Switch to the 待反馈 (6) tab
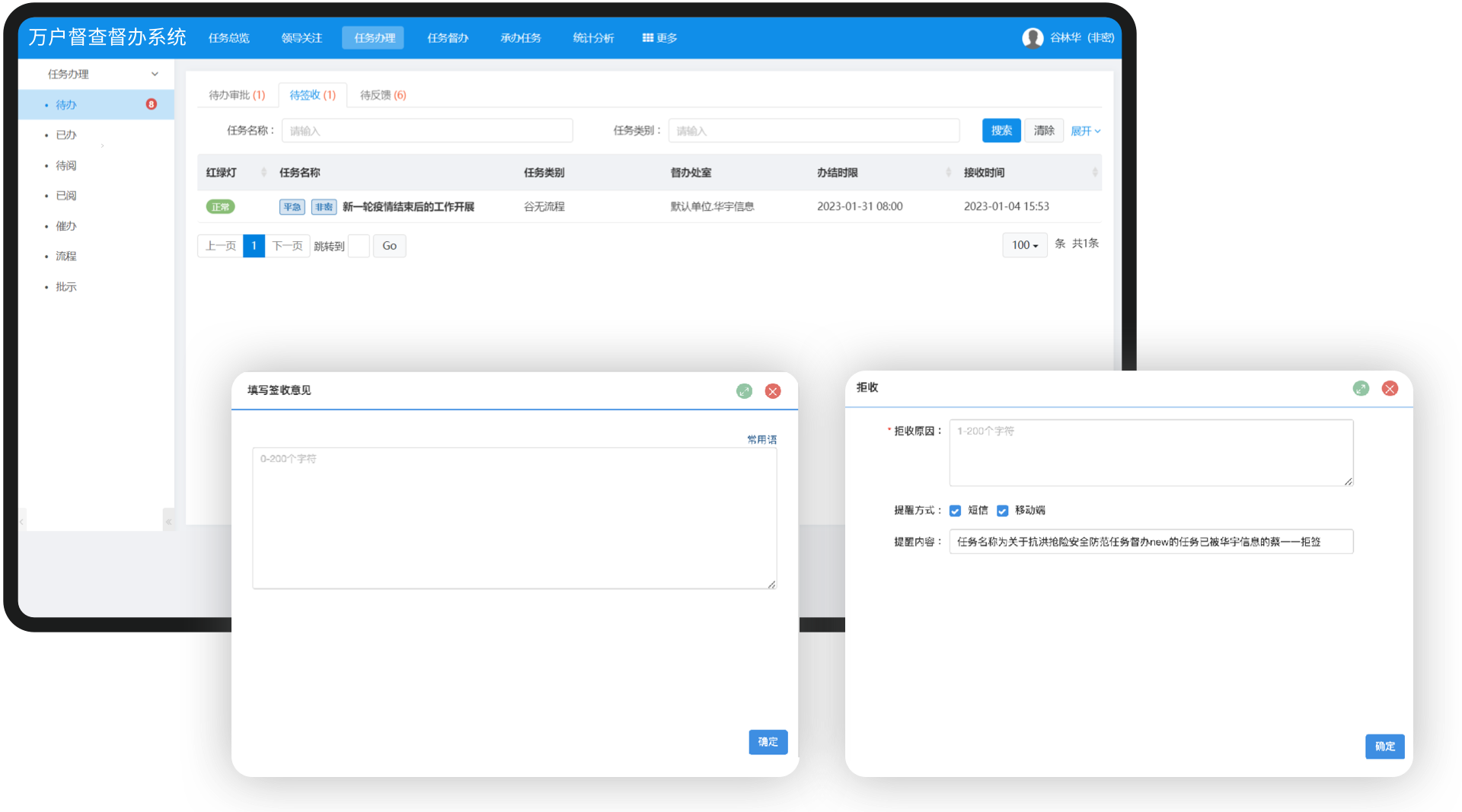The image size is (1462, 812). (383, 95)
